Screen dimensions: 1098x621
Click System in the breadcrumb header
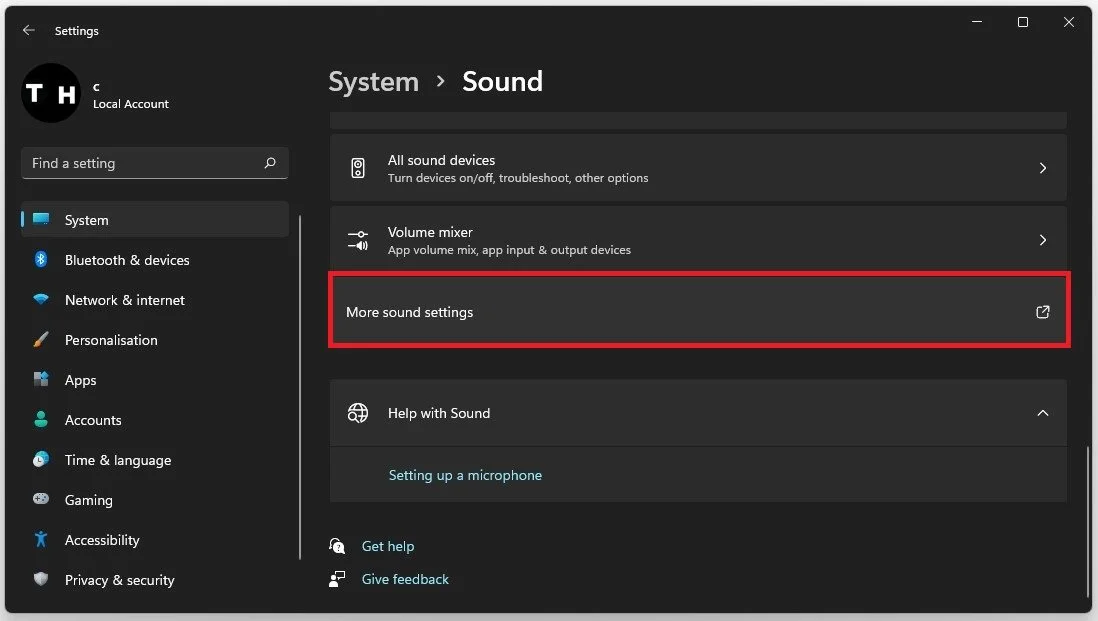pyautogui.click(x=373, y=81)
